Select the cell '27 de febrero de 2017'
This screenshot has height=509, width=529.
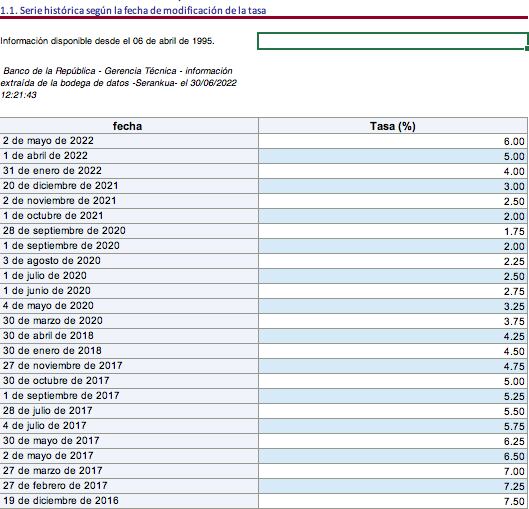(129, 486)
